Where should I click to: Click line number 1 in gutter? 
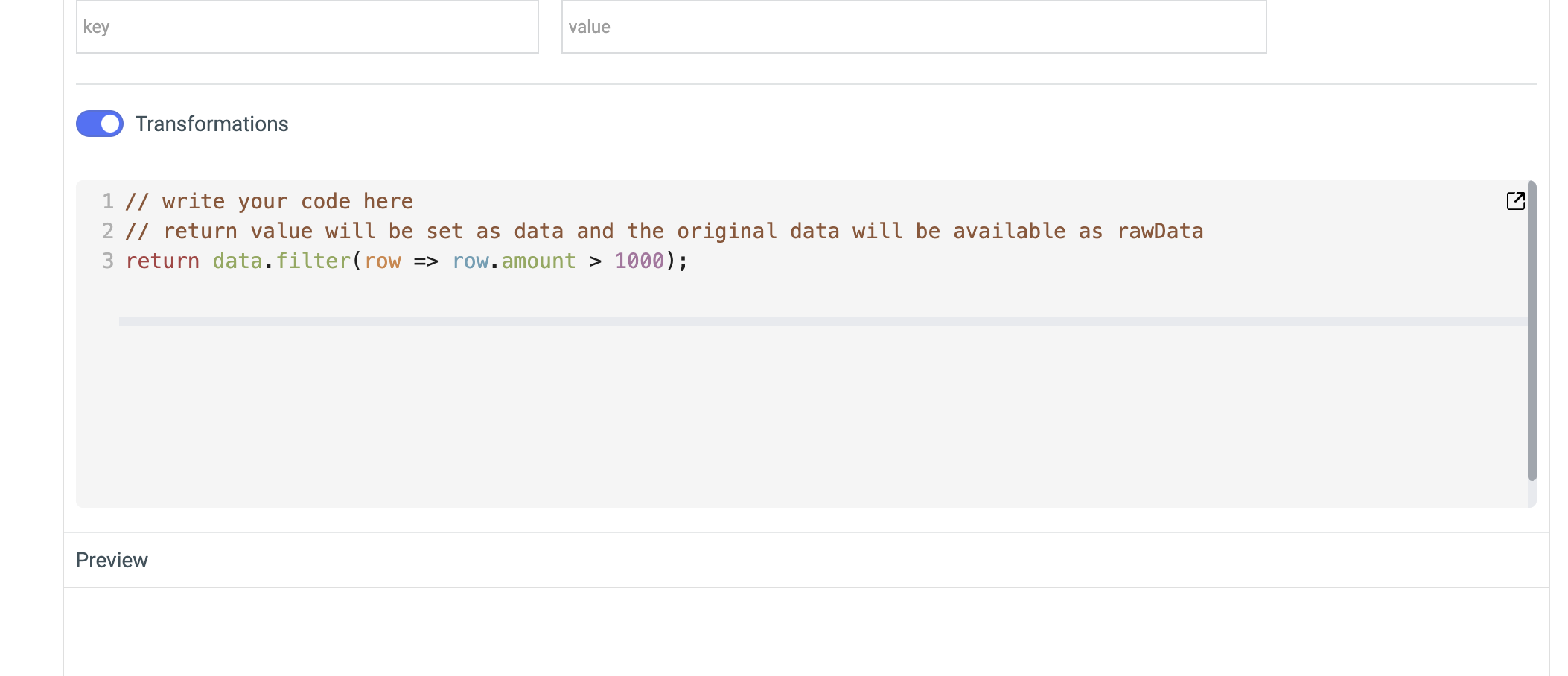click(108, 202)
